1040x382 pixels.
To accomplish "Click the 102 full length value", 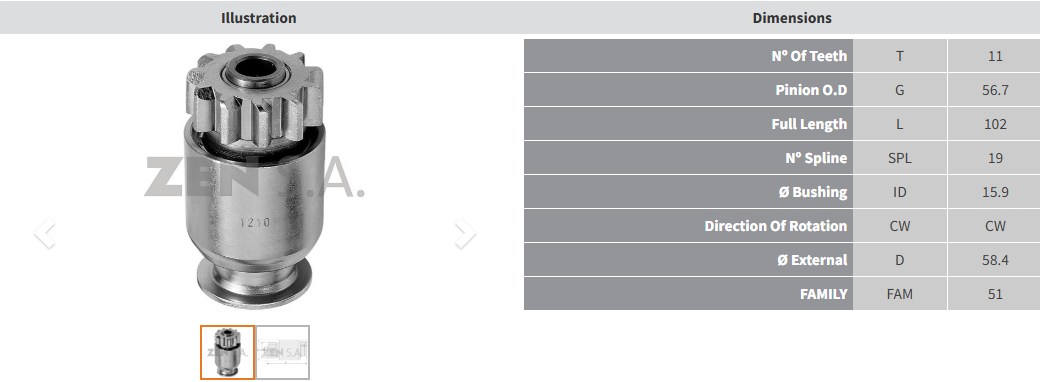I will coord(995,124).
